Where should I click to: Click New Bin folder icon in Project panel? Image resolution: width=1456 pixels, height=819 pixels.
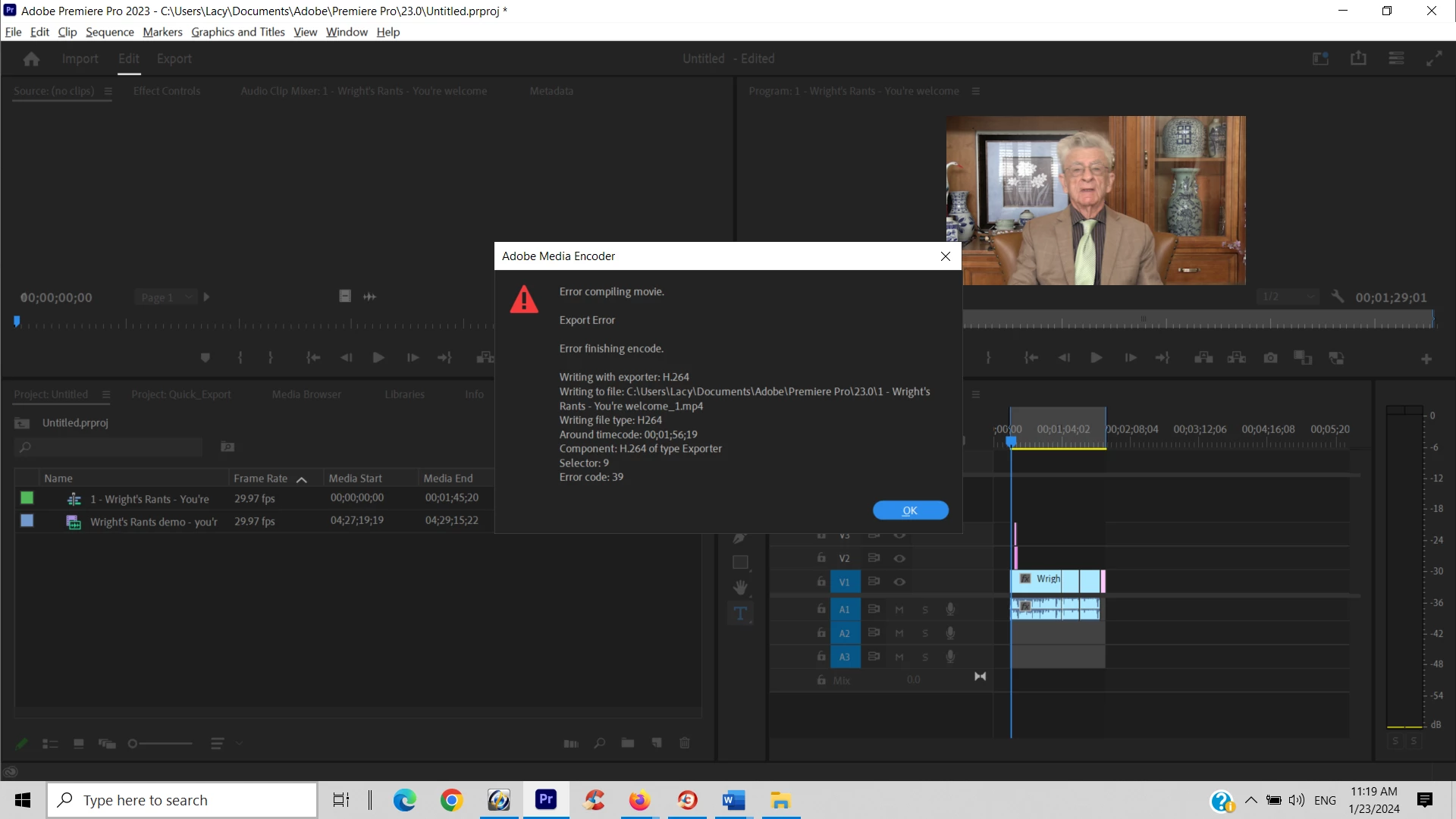coord(627,743)
